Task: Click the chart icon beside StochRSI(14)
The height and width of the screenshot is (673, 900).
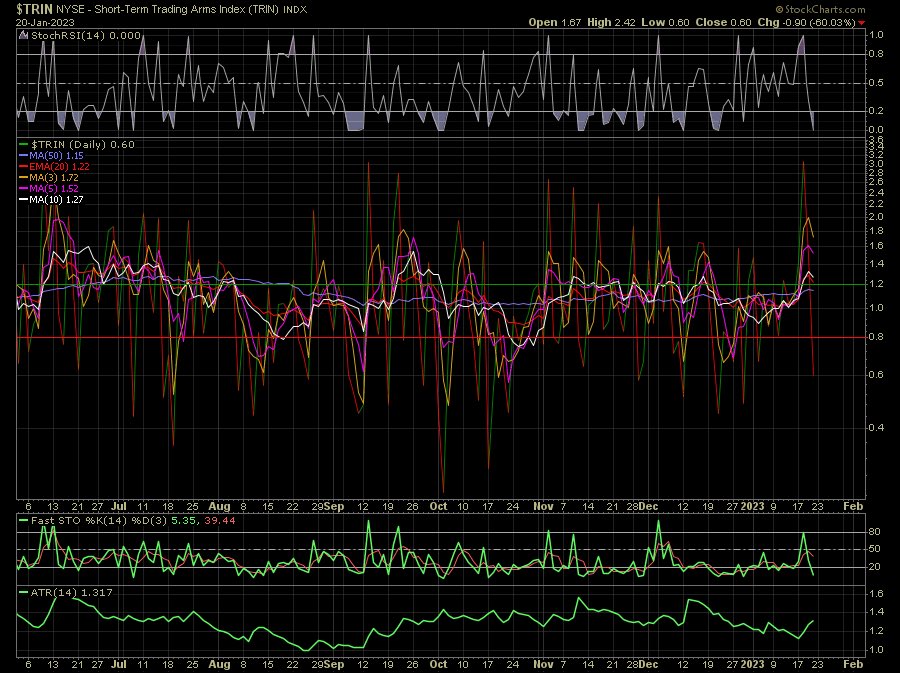Action: 22,33
